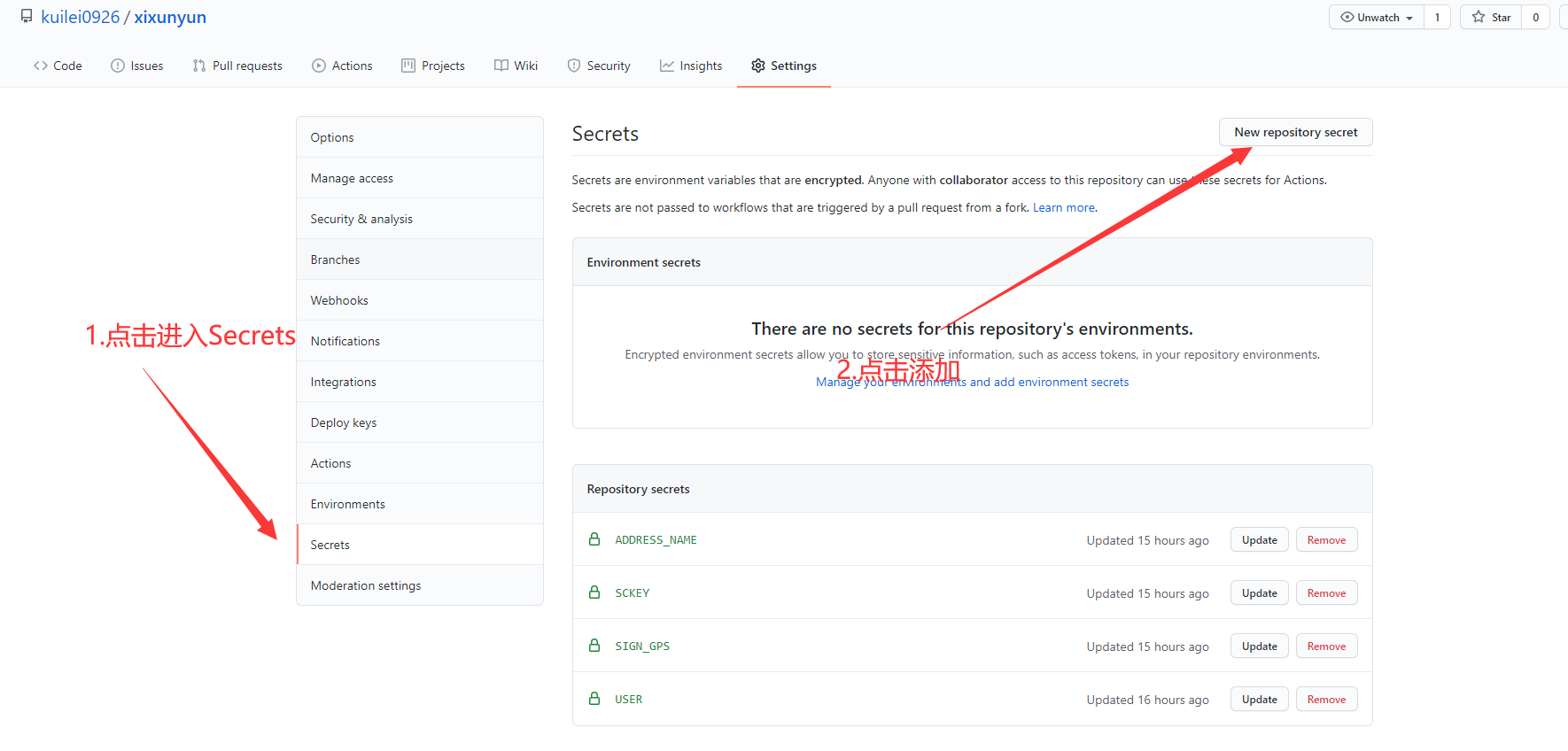
Task: Click the Settings gear icon
Action: point(758,66)
